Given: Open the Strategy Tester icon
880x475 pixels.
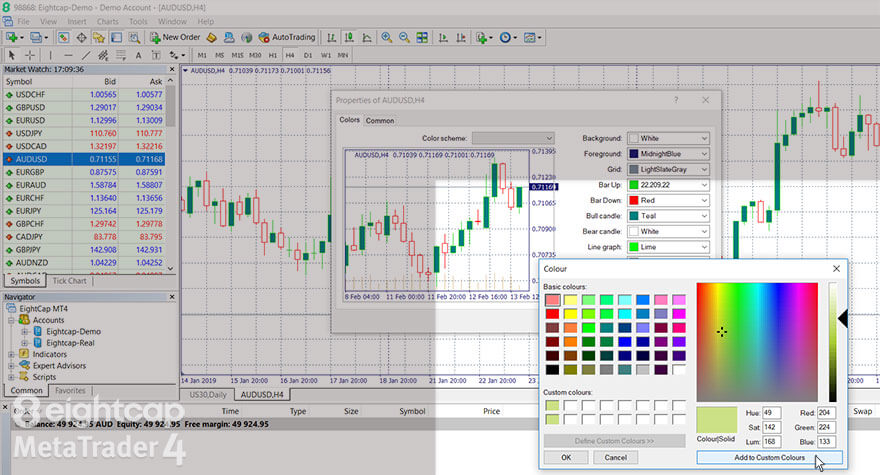Looking at the screenshot, I should pyautogui.click(x=134, y=38).
